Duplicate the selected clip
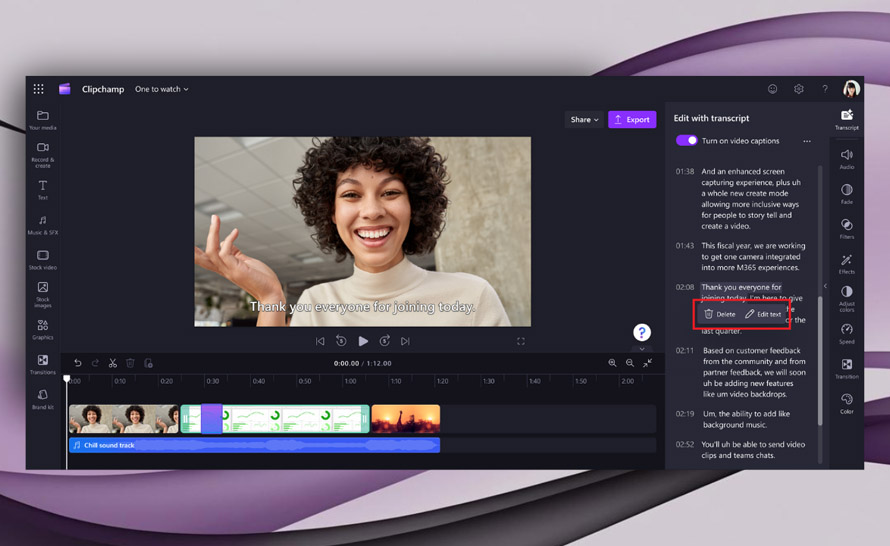Screen dimensions: 890x546 click(148, 363)
